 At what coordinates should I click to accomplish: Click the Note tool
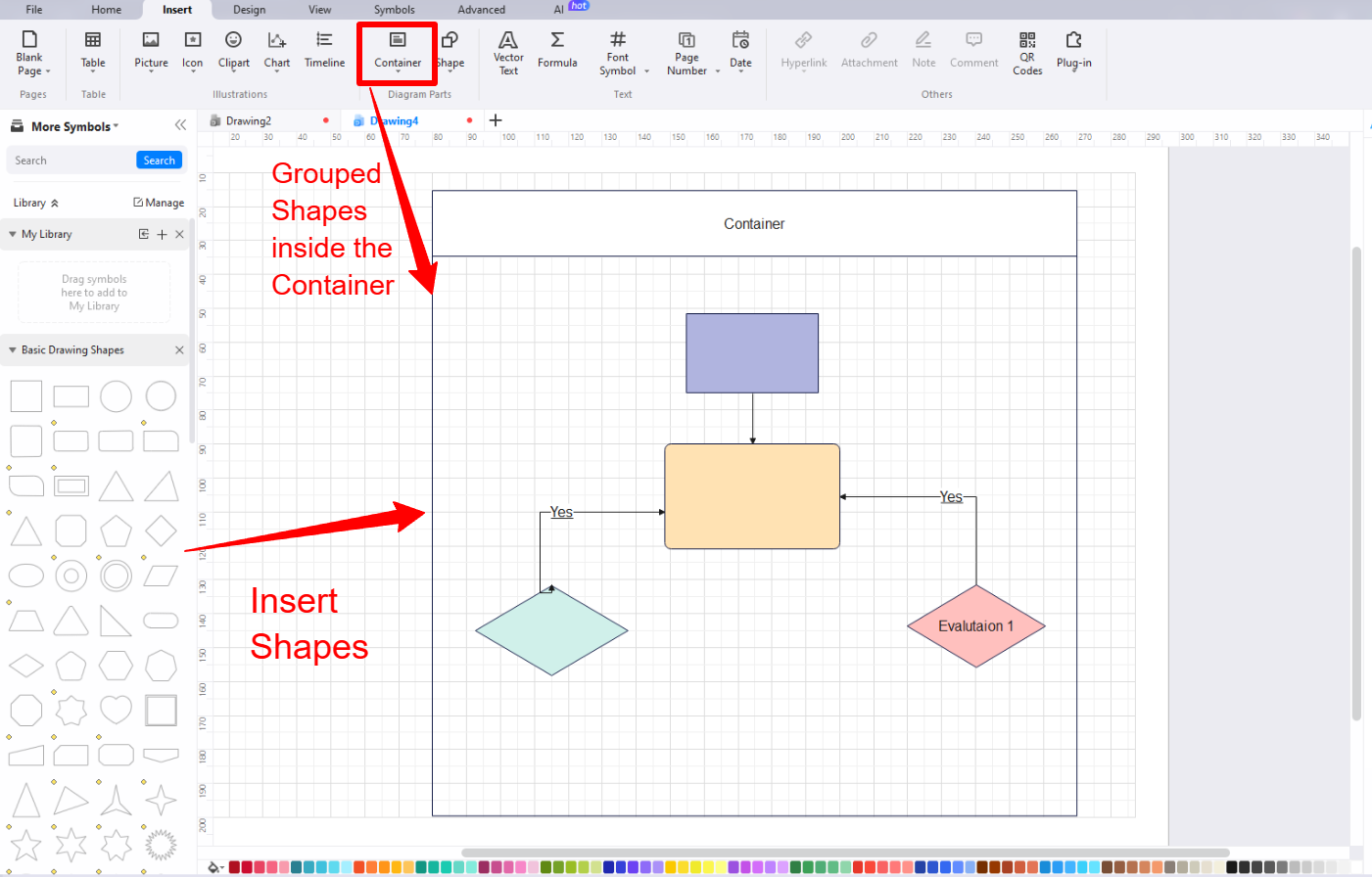coord(923,51)
